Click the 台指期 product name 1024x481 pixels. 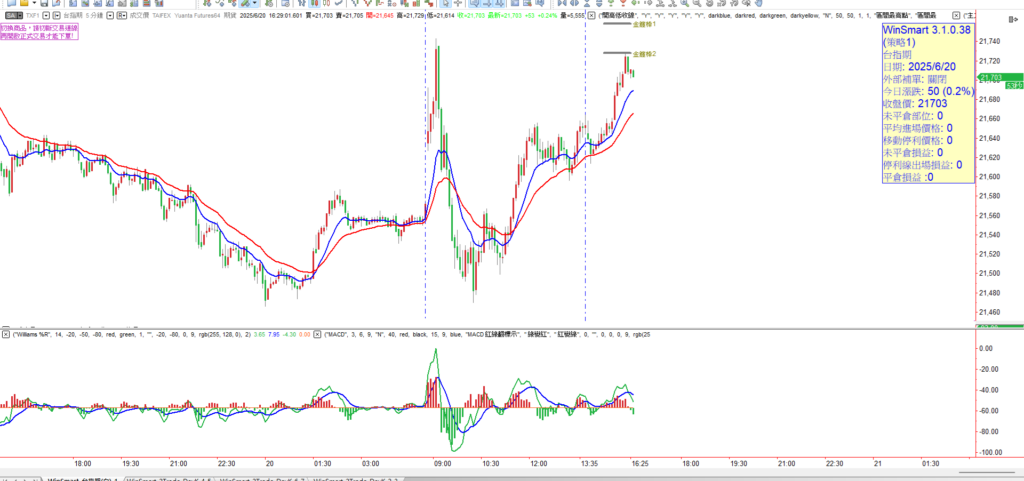[72, 15]
